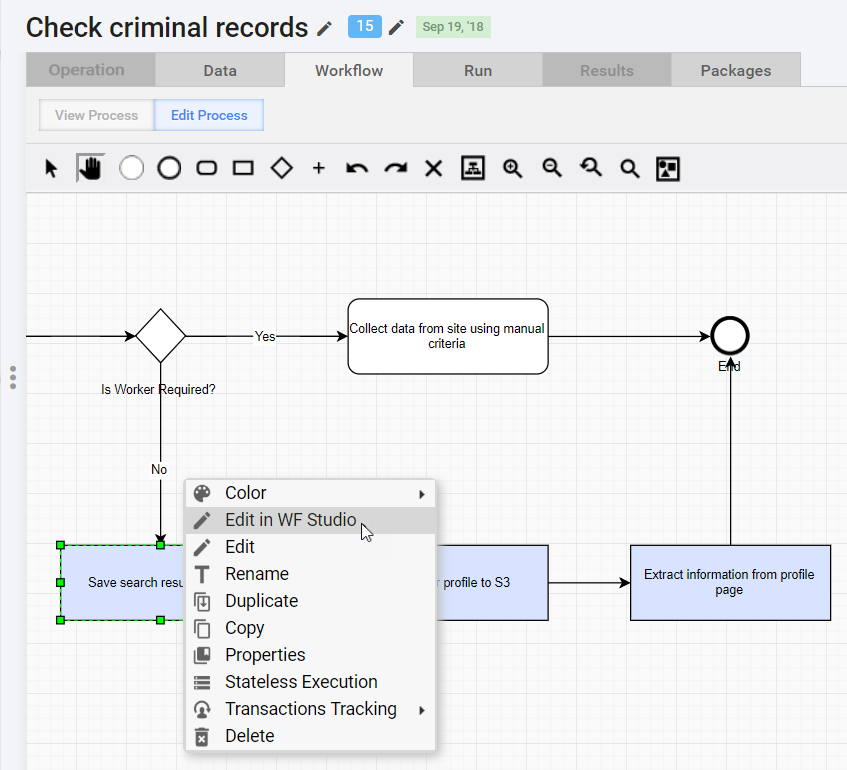Expand the Transactions Tracking submenu arrow

tap(422, 710)
